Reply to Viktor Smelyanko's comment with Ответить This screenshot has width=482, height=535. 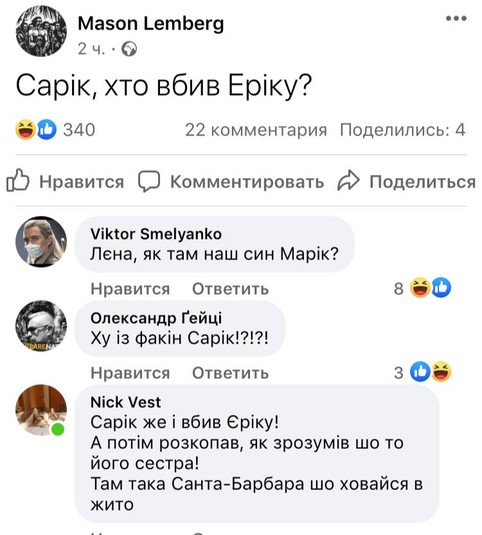click(230, 289)
